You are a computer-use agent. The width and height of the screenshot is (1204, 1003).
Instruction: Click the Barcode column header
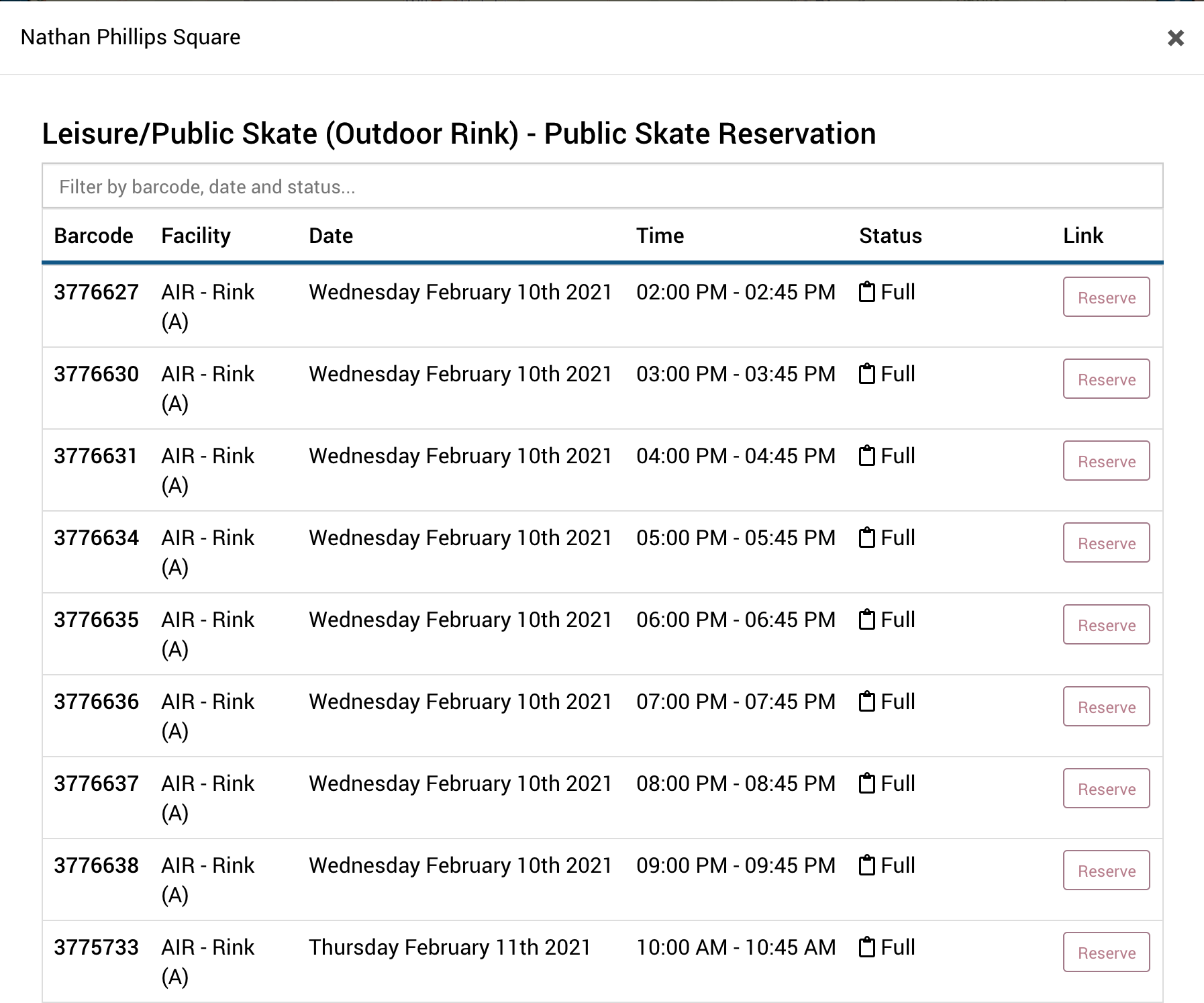(93, 236)
